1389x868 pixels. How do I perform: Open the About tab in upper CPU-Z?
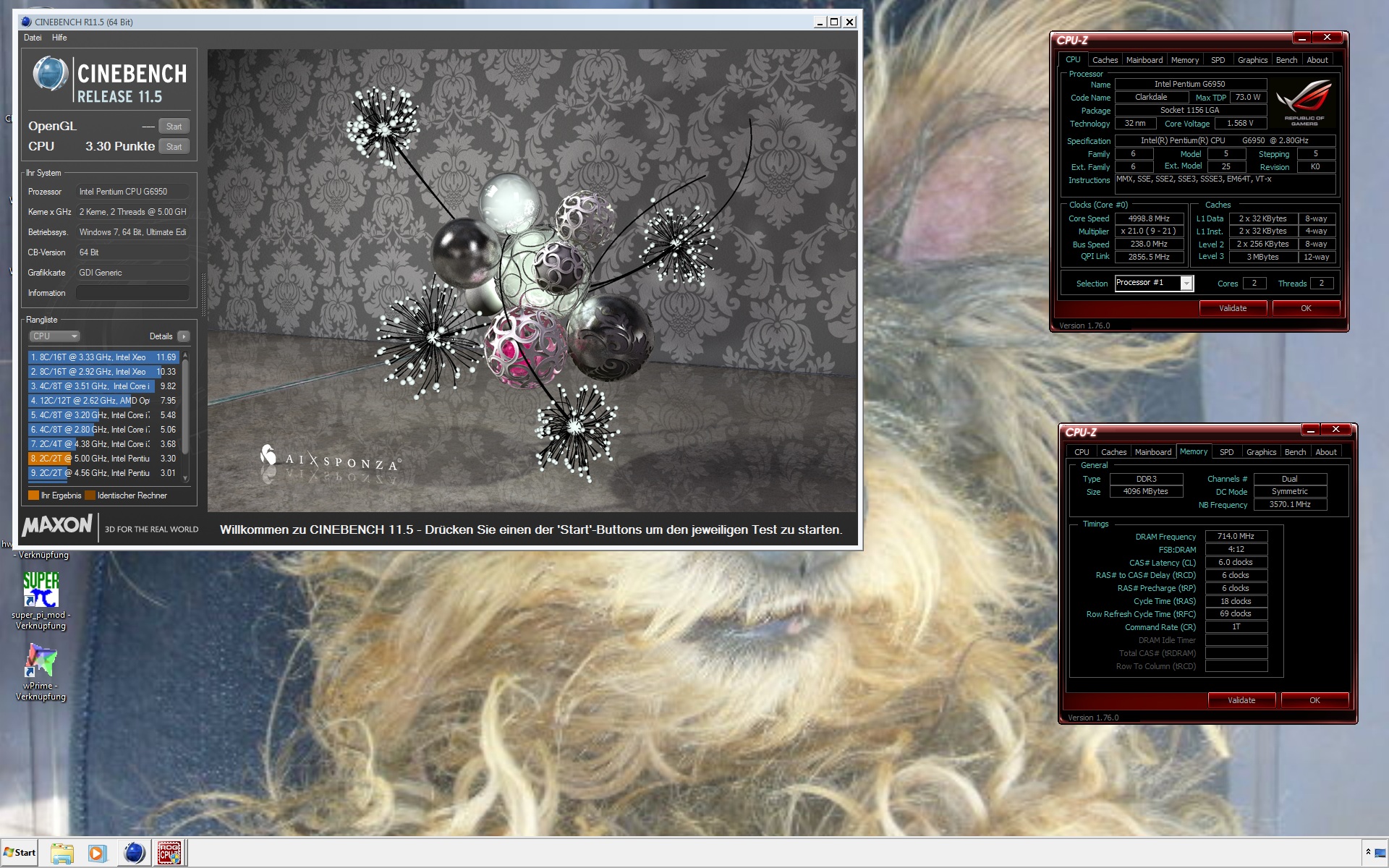pyautogui.click(x=1317, y=60)
